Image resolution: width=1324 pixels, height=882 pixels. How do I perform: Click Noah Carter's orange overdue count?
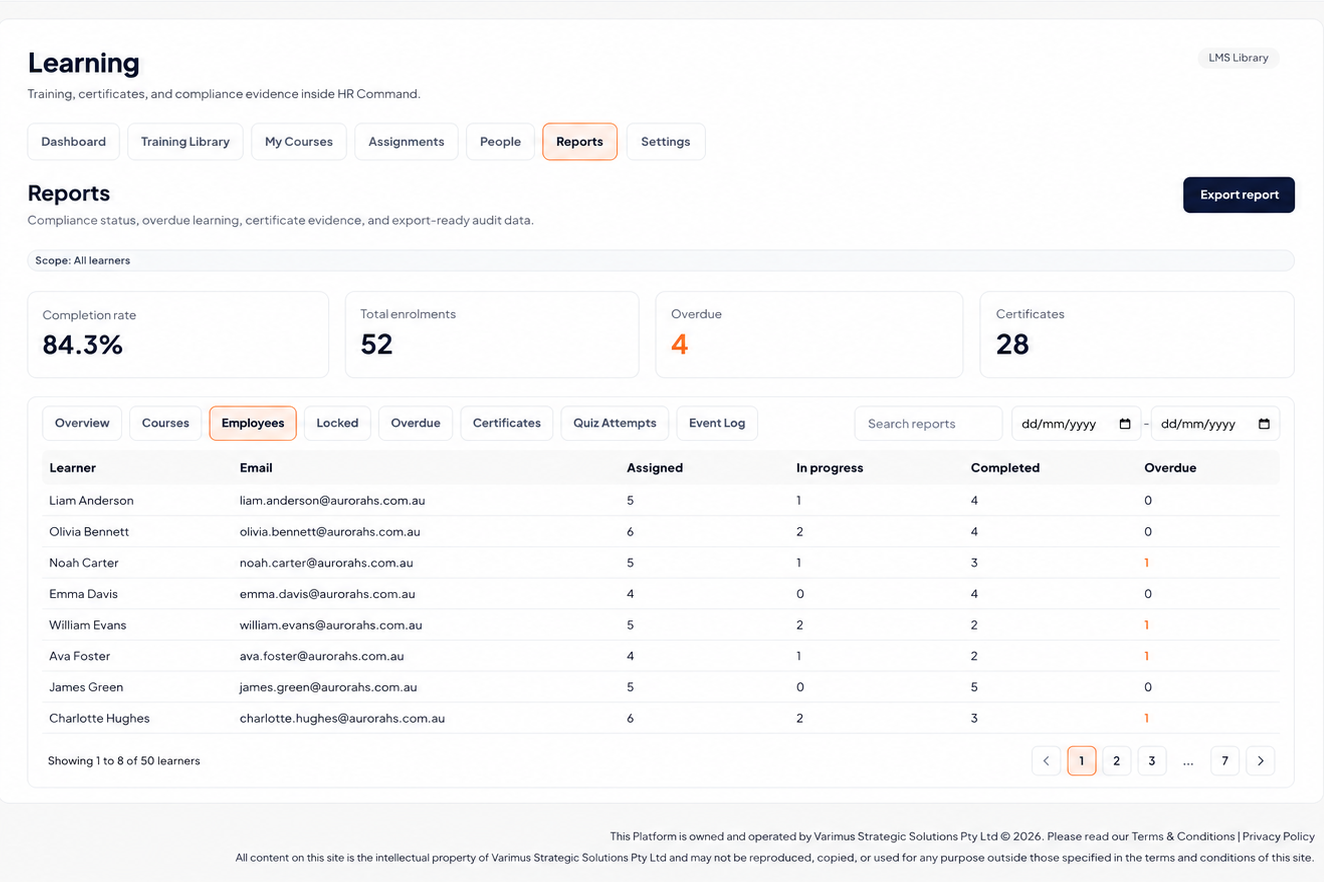click(1147, 563)
